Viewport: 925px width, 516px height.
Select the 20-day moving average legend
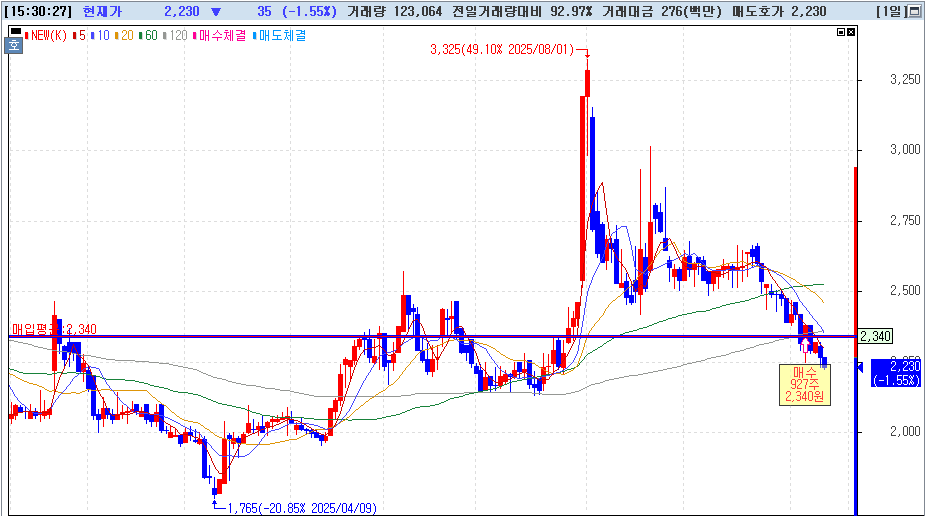pos(124,35)
